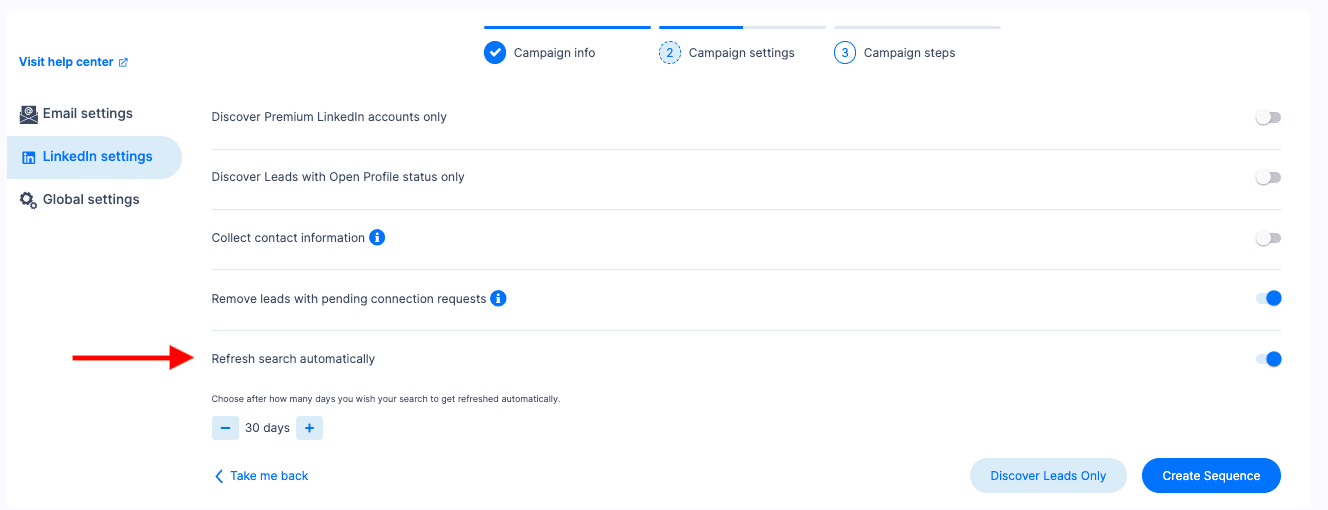Click the Campaign info checkmark step icon

click(495, 52)
